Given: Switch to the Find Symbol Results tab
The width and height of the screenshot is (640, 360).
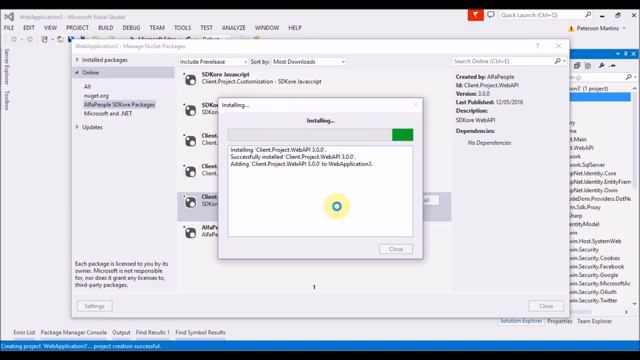Looking at the screenshot, I should click(200, 333).
